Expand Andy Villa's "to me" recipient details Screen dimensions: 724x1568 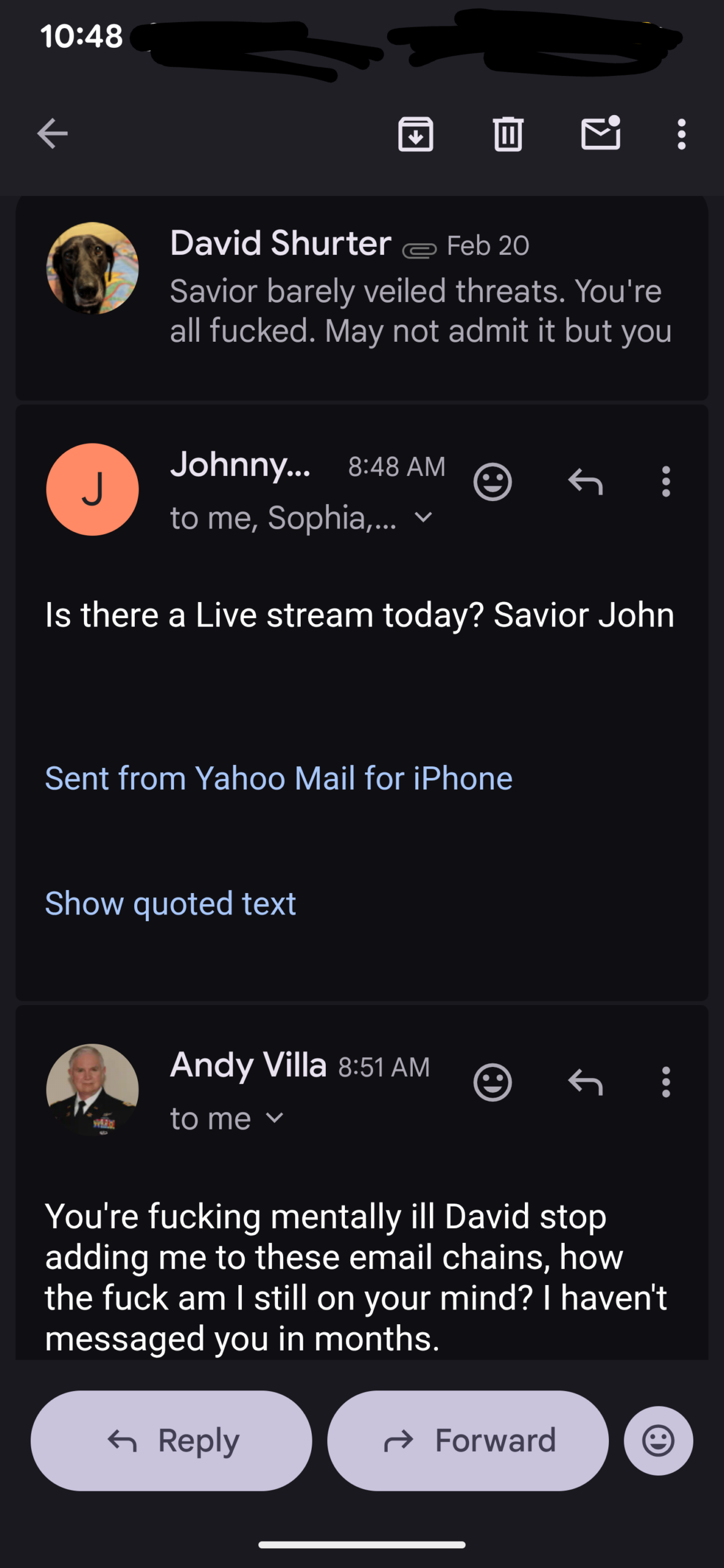[275, 1118]
